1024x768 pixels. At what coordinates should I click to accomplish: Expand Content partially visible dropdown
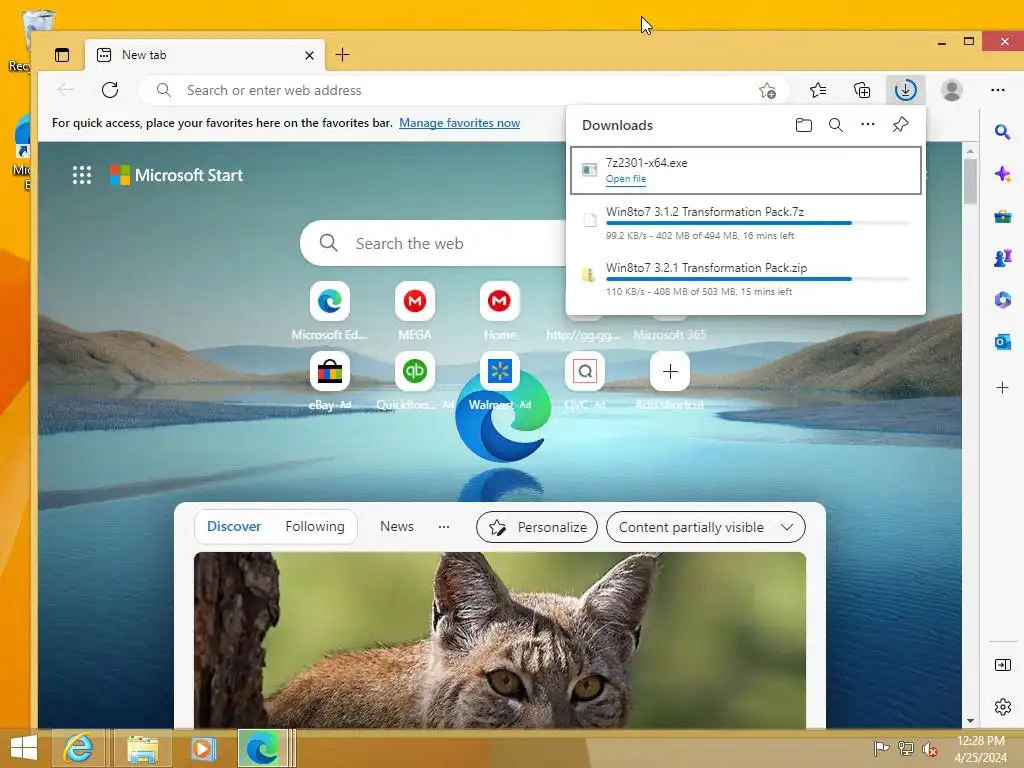coord(705,527)
